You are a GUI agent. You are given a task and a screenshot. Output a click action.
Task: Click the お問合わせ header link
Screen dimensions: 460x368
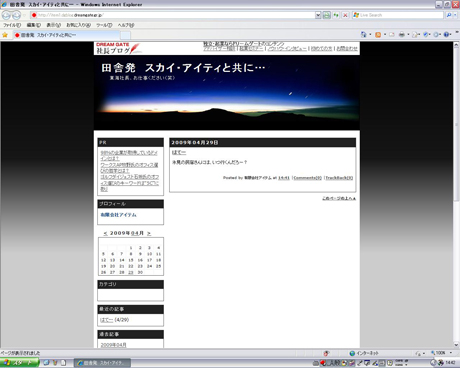click(347, 48)
